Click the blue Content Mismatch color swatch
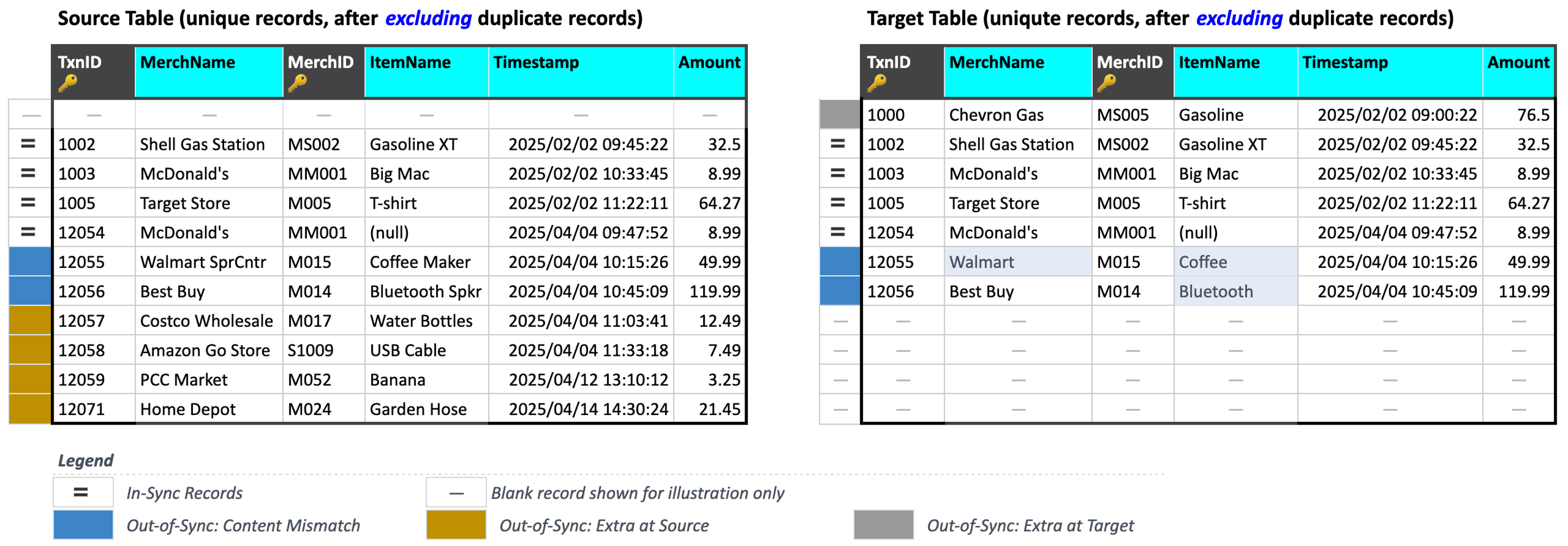The image size is (1568, 546). tap(82, 525)
